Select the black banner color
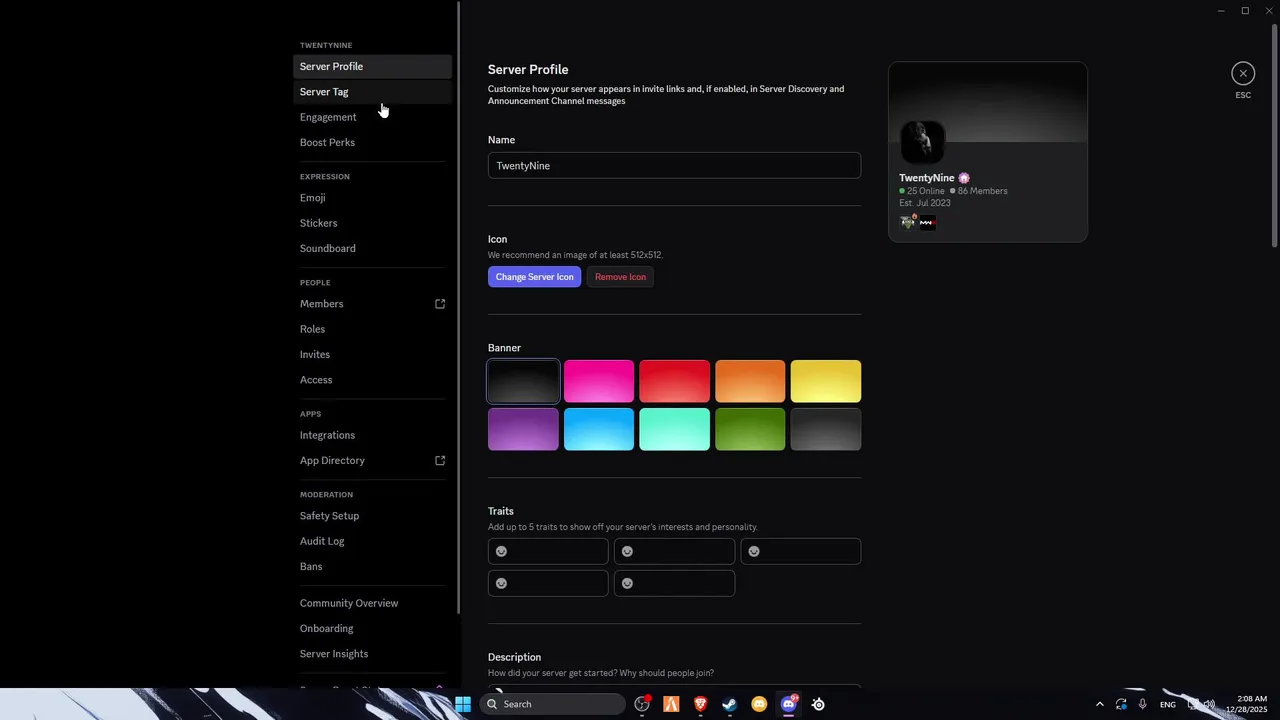 (x=523, y=381)
